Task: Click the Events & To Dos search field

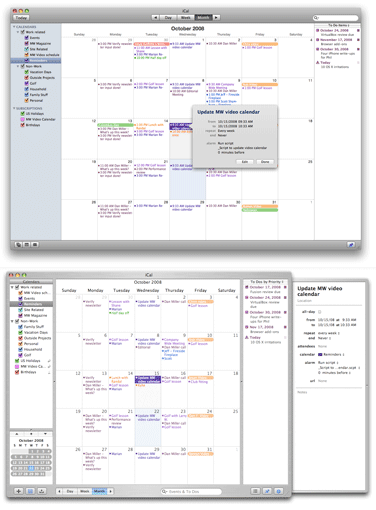Action: tap(191, 491)
